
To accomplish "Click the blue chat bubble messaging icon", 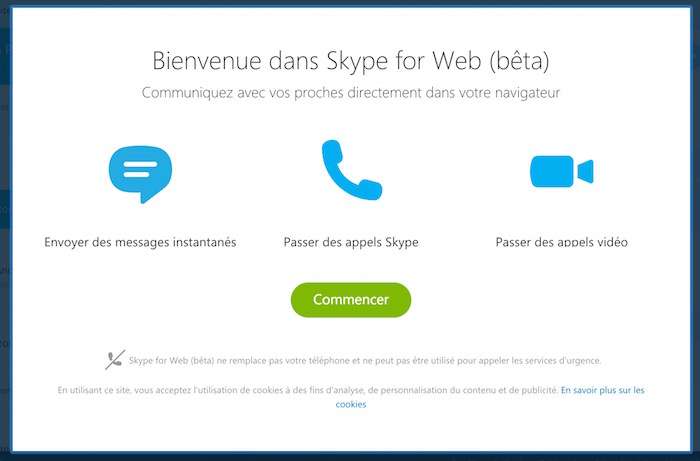I will pos(141,173).
